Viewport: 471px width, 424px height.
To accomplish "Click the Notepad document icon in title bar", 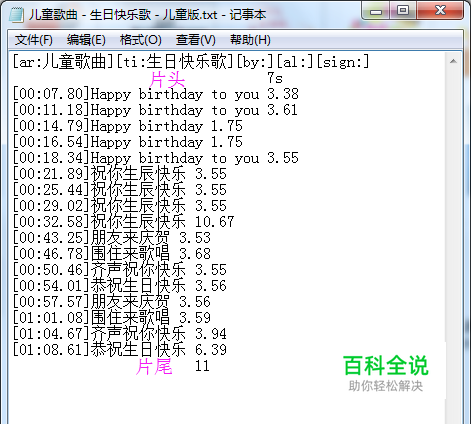I will (x=16, y=15).
